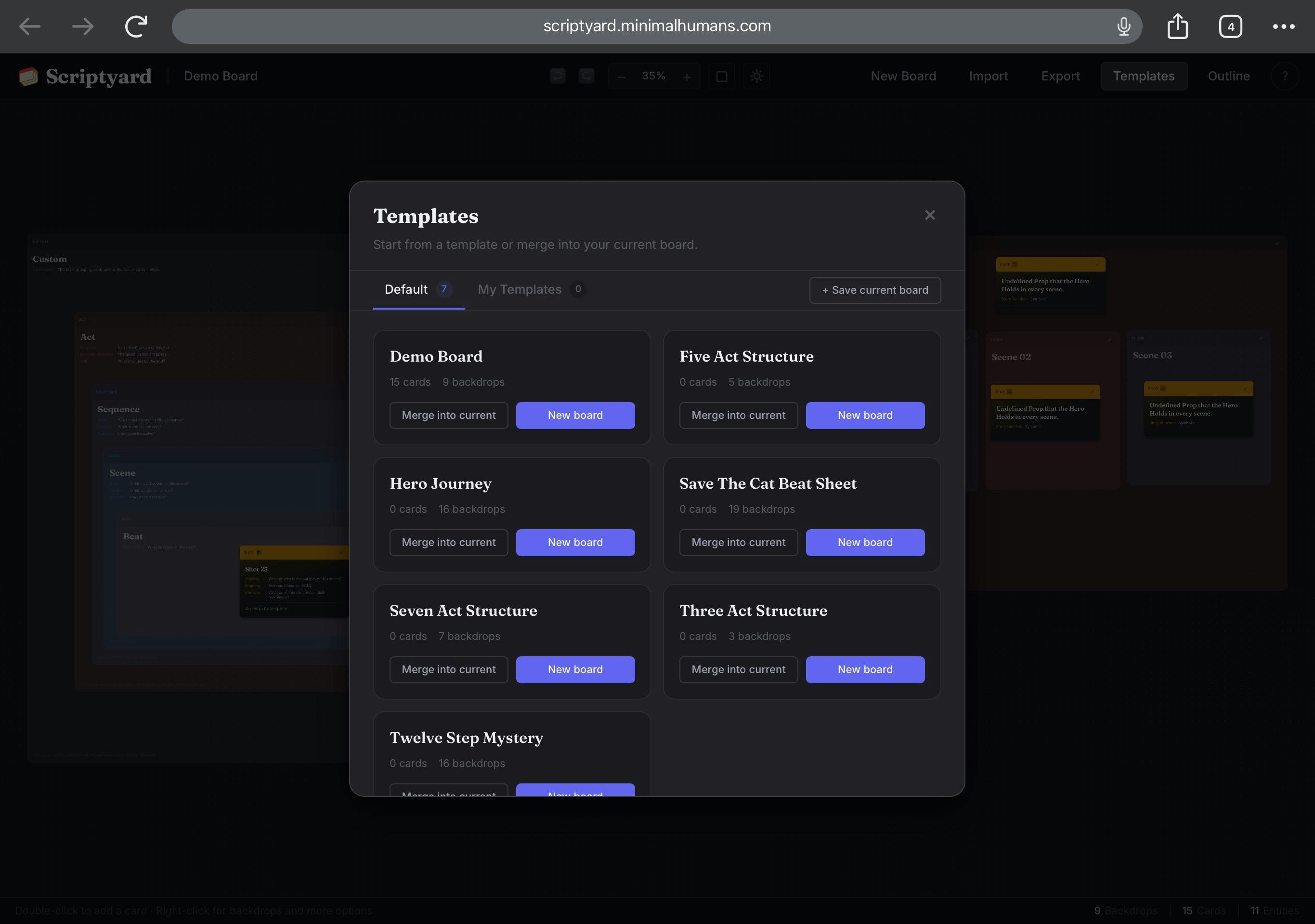The width and height of the screenshot is (1315, 924).
Task: Click the fit-to-screen square icon
Action: click(x=722, y=76)
